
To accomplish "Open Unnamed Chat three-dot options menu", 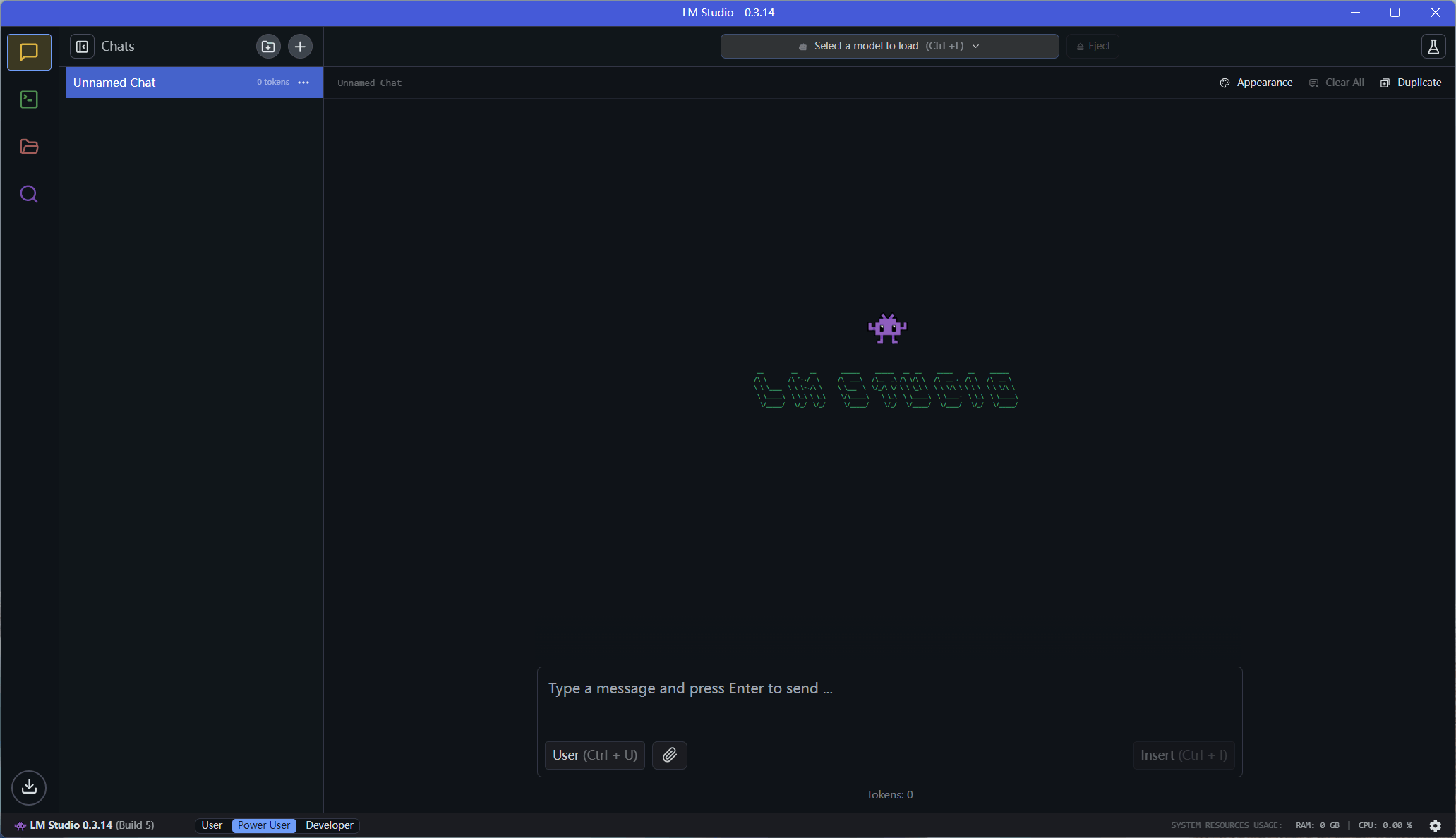I will (303, 83).
